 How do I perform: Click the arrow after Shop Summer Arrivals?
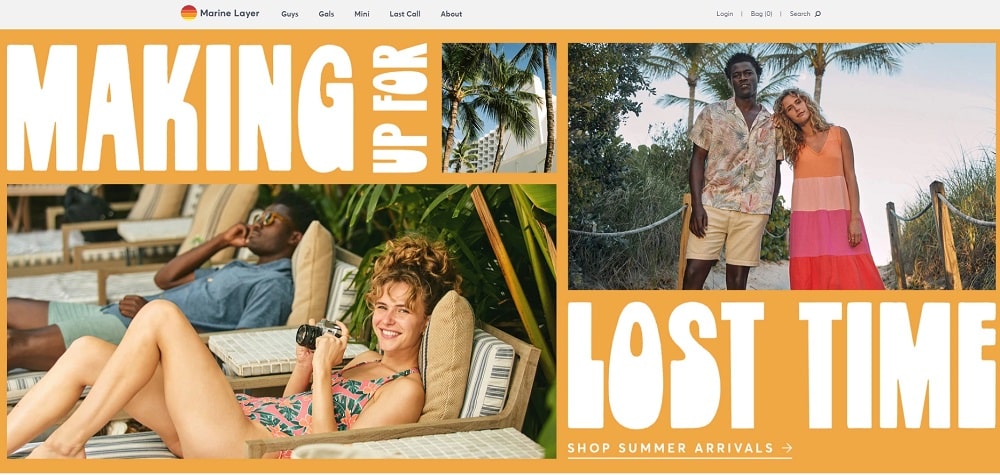point(786,448)
